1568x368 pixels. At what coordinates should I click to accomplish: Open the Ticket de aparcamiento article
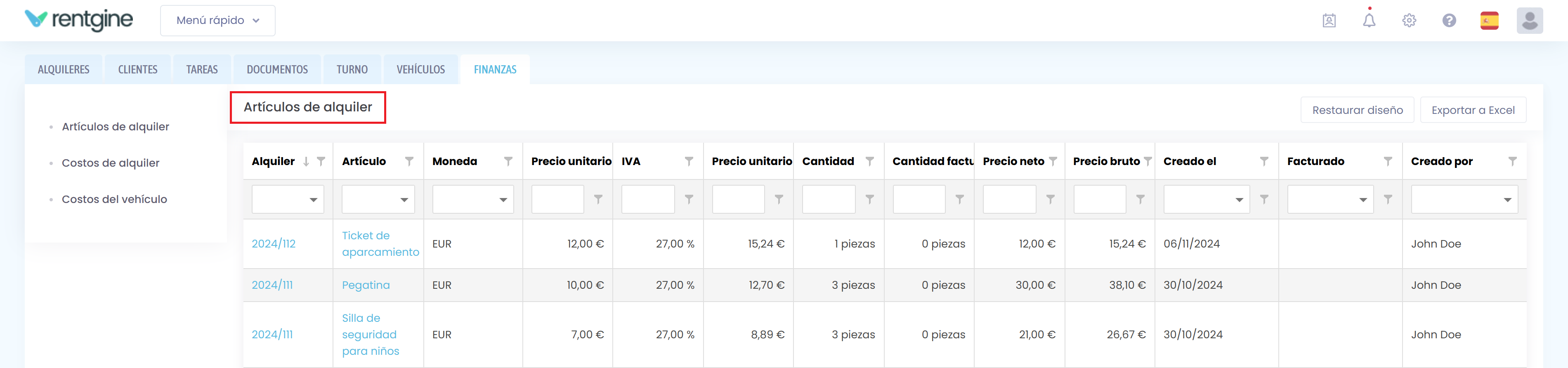point(380,244)
